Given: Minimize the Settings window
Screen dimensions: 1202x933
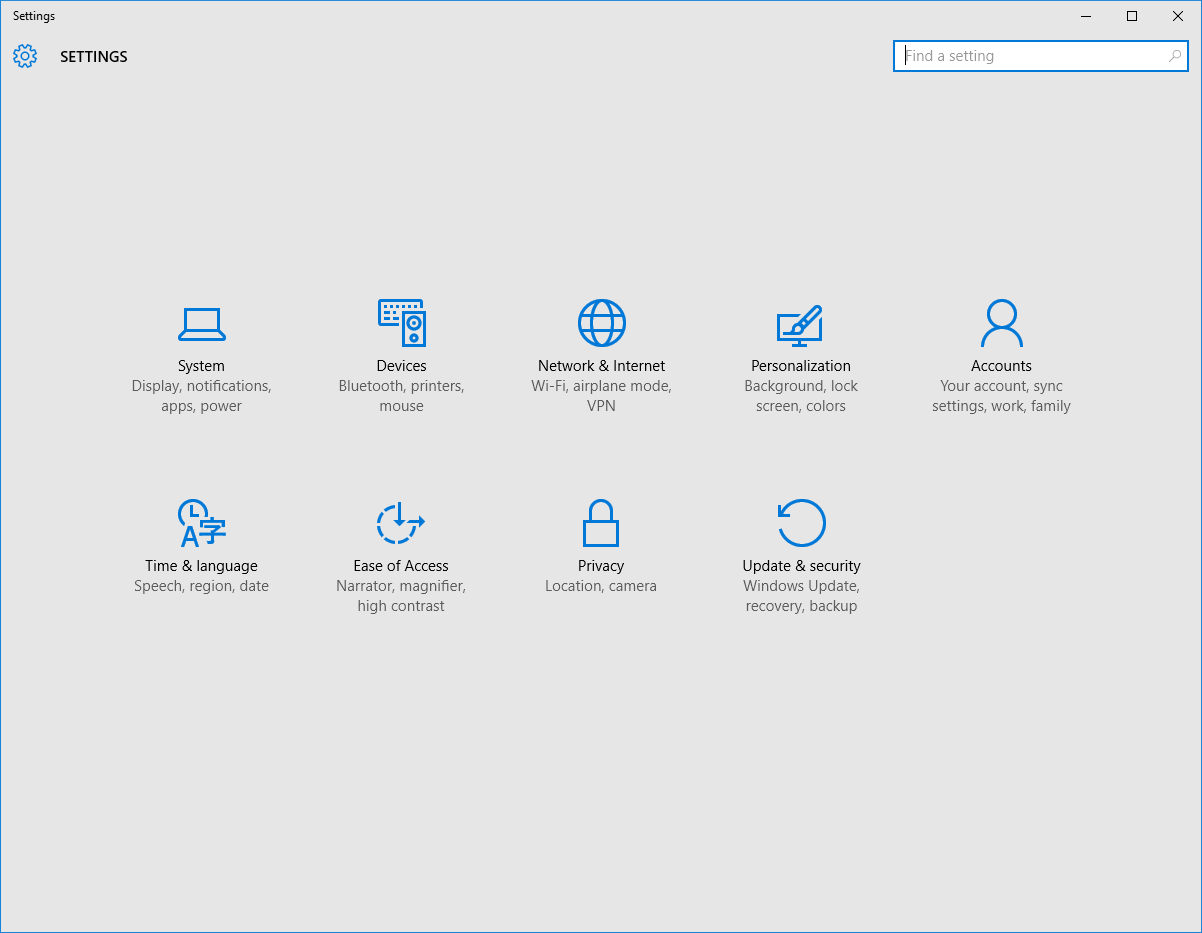Looking at the screenshot, I should pyautogui.click(x=1086, y=16).
